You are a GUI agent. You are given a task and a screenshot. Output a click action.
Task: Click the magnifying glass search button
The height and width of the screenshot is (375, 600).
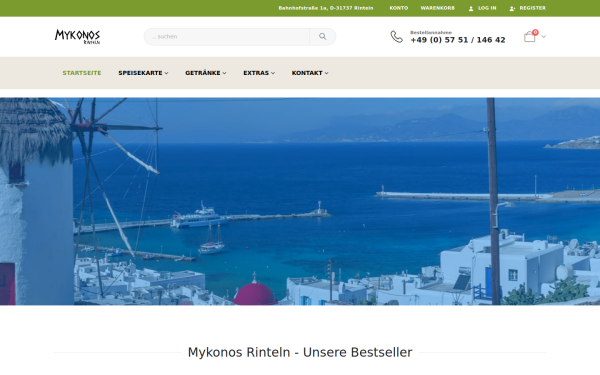click(x=323, y=37)
